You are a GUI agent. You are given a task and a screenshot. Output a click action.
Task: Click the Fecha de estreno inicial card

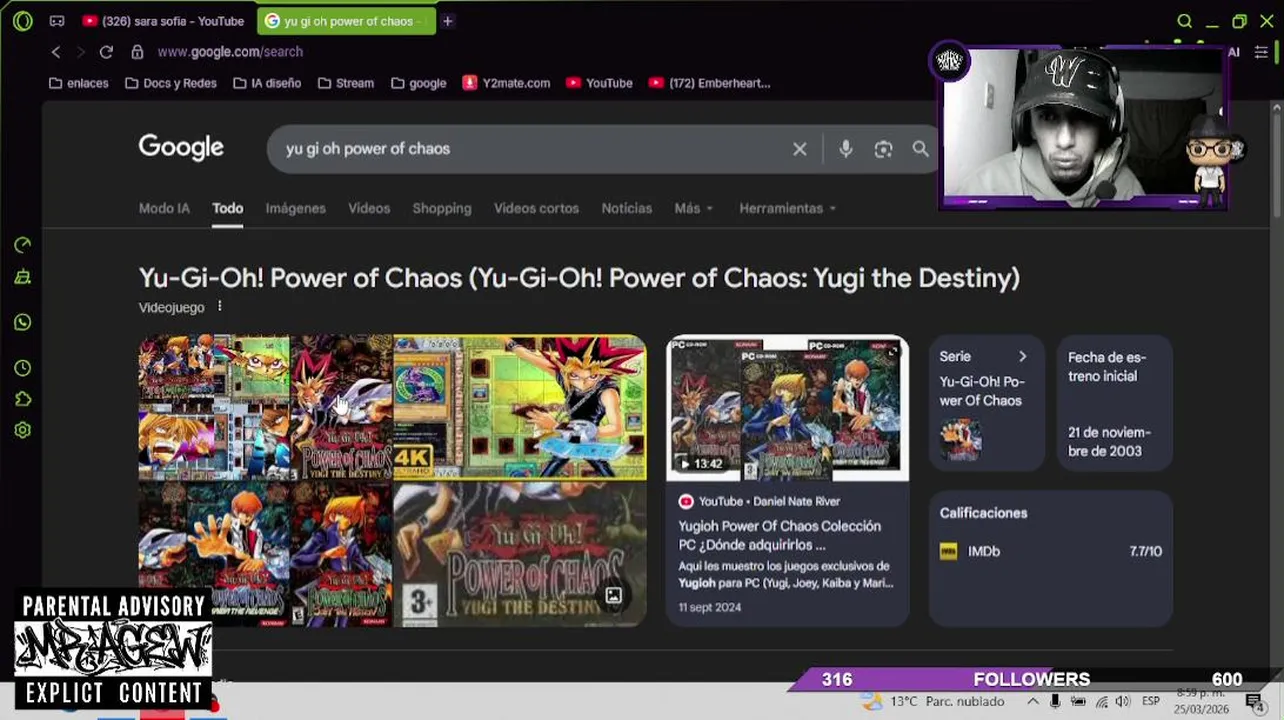pyautogui.click(x=1114, y=403)
